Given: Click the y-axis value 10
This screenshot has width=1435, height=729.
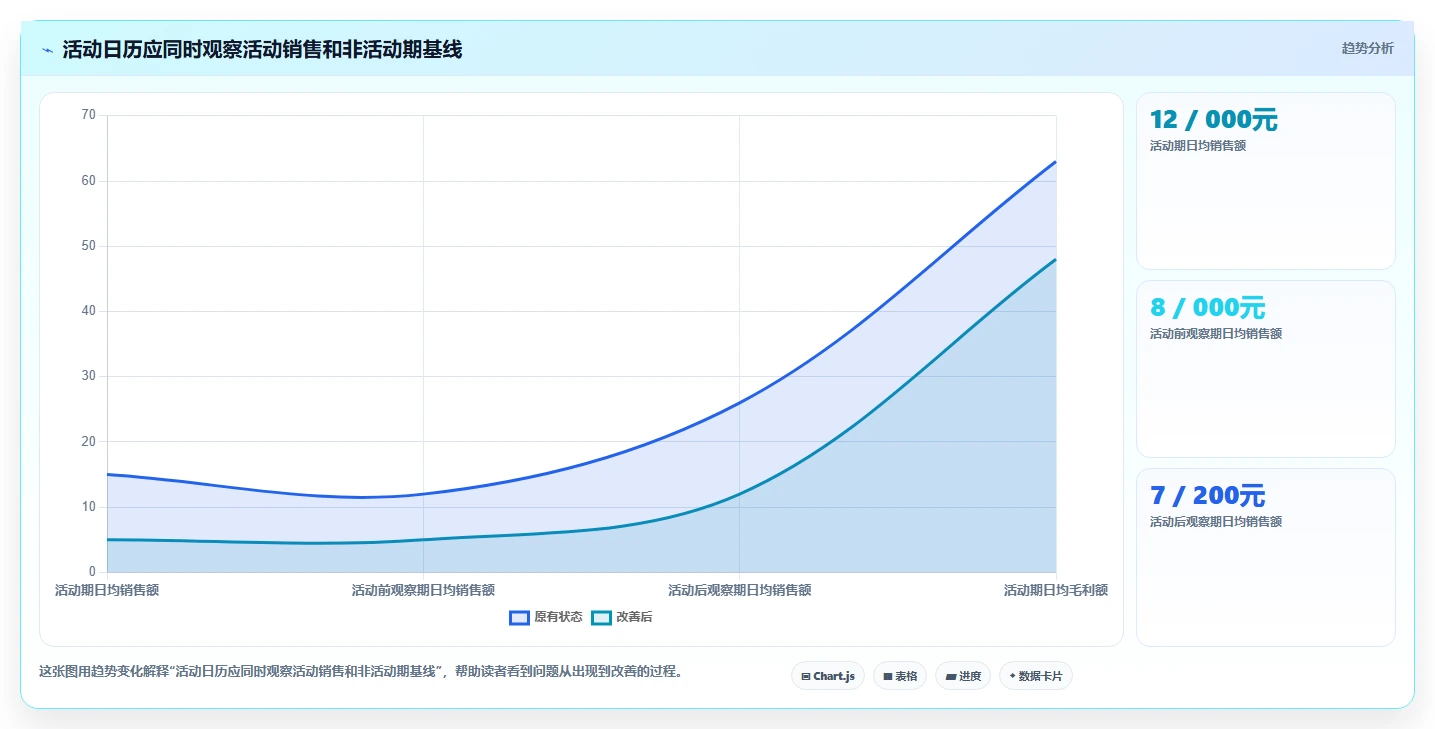Looking at the screenshot, I should (89, 507).
